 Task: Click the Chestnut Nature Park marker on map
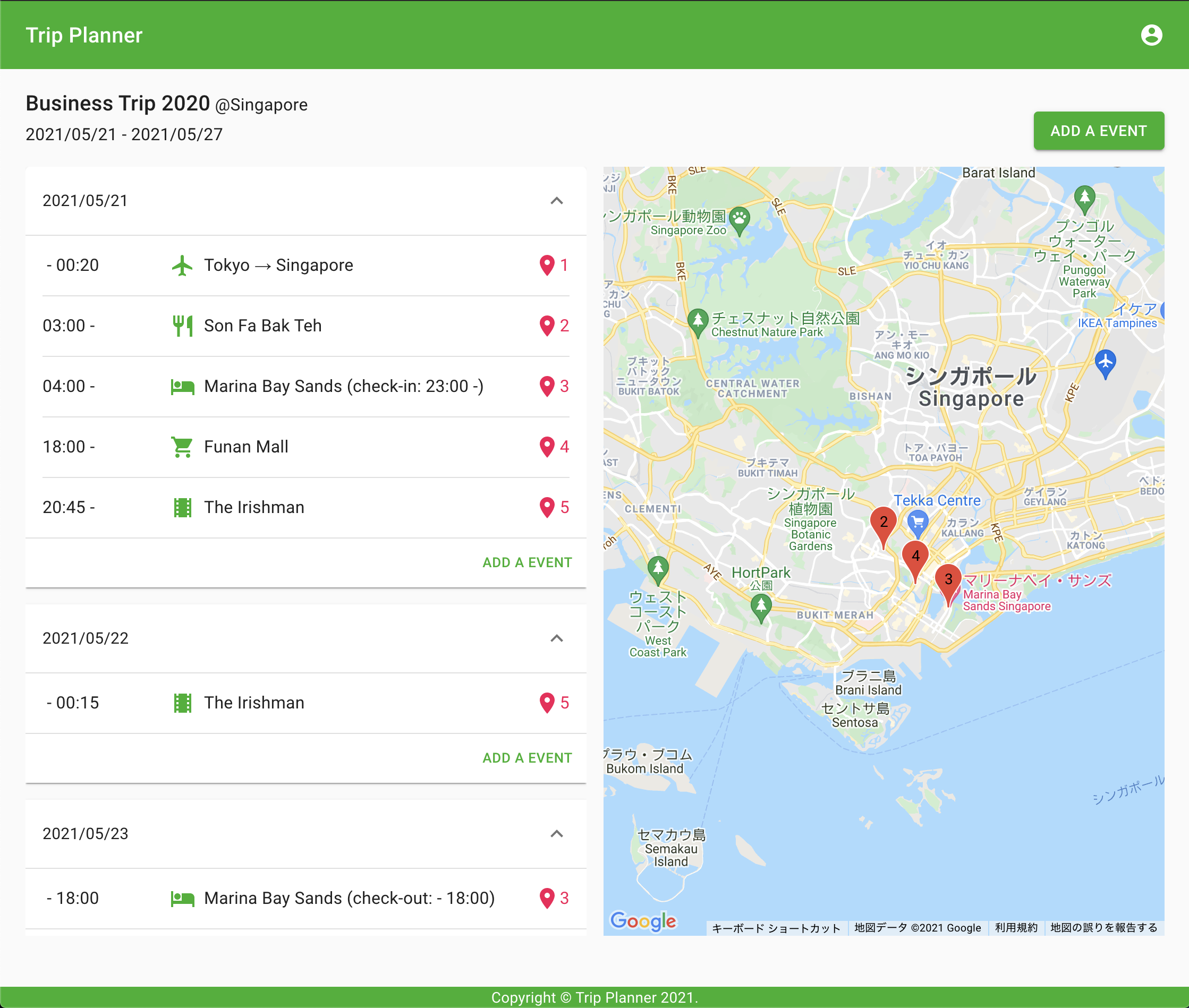[698, 322]
